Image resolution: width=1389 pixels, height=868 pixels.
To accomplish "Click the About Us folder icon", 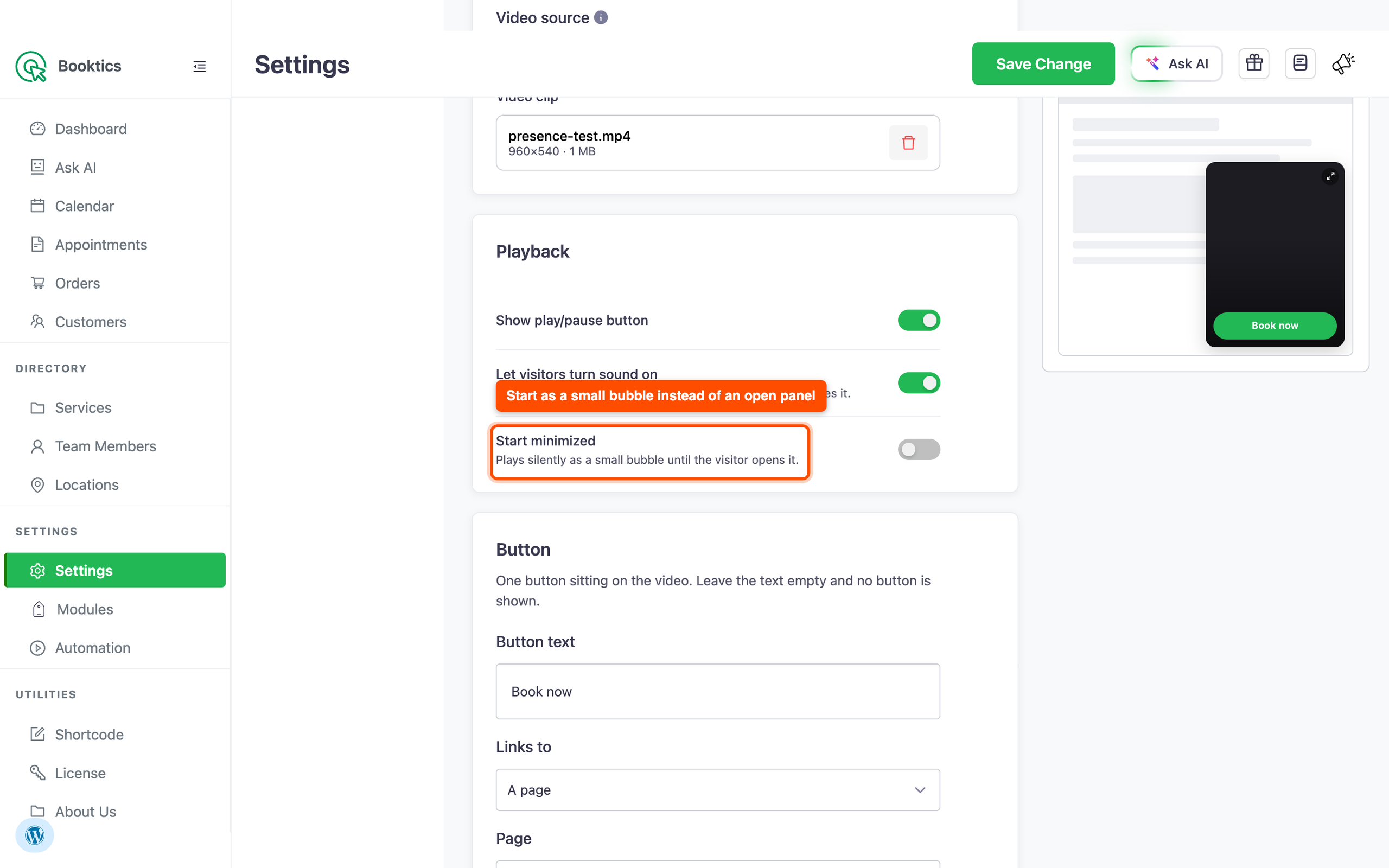I will click(37, 811).
